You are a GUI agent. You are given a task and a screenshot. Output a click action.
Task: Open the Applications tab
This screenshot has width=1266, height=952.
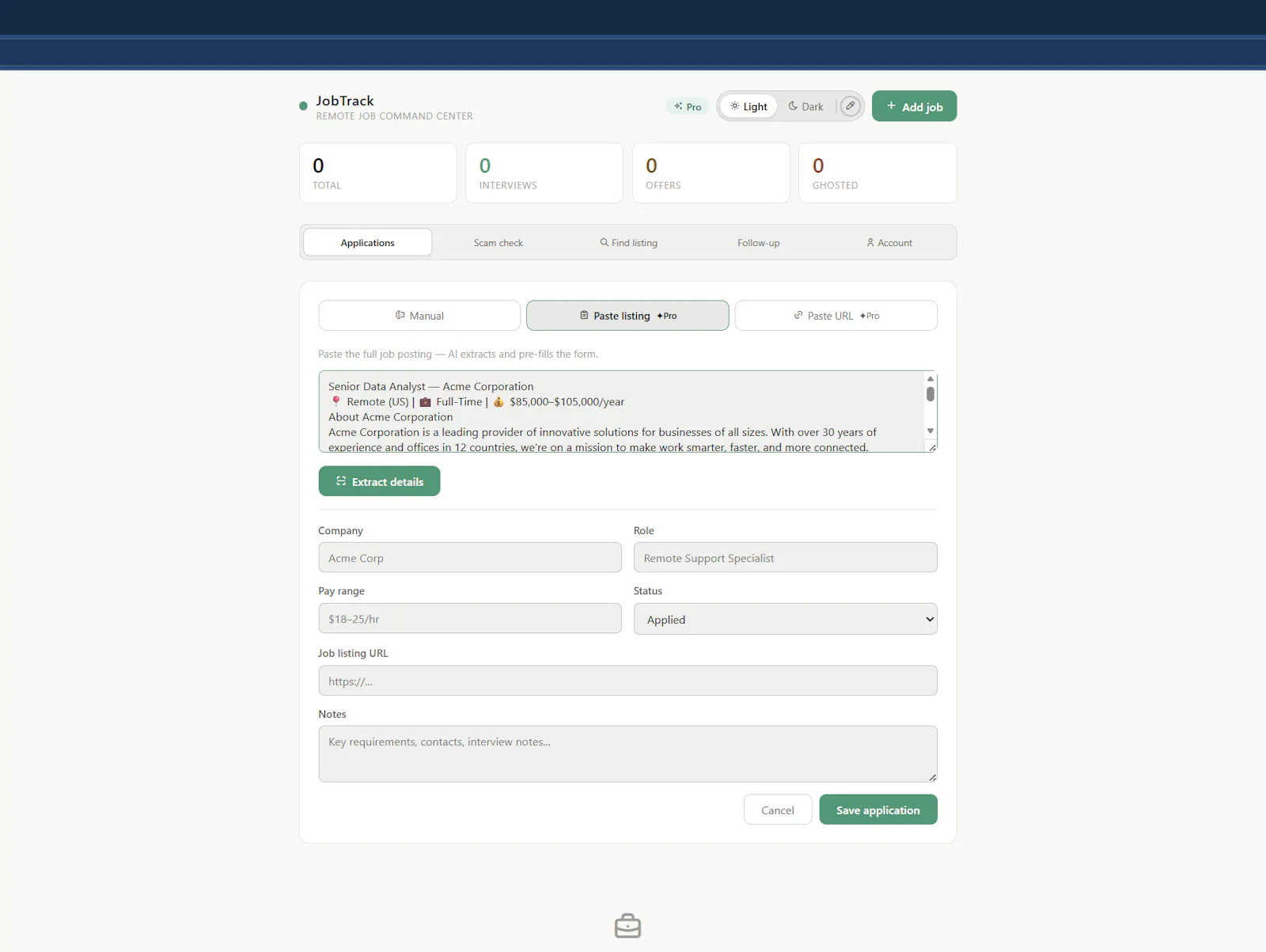[367, 243]
